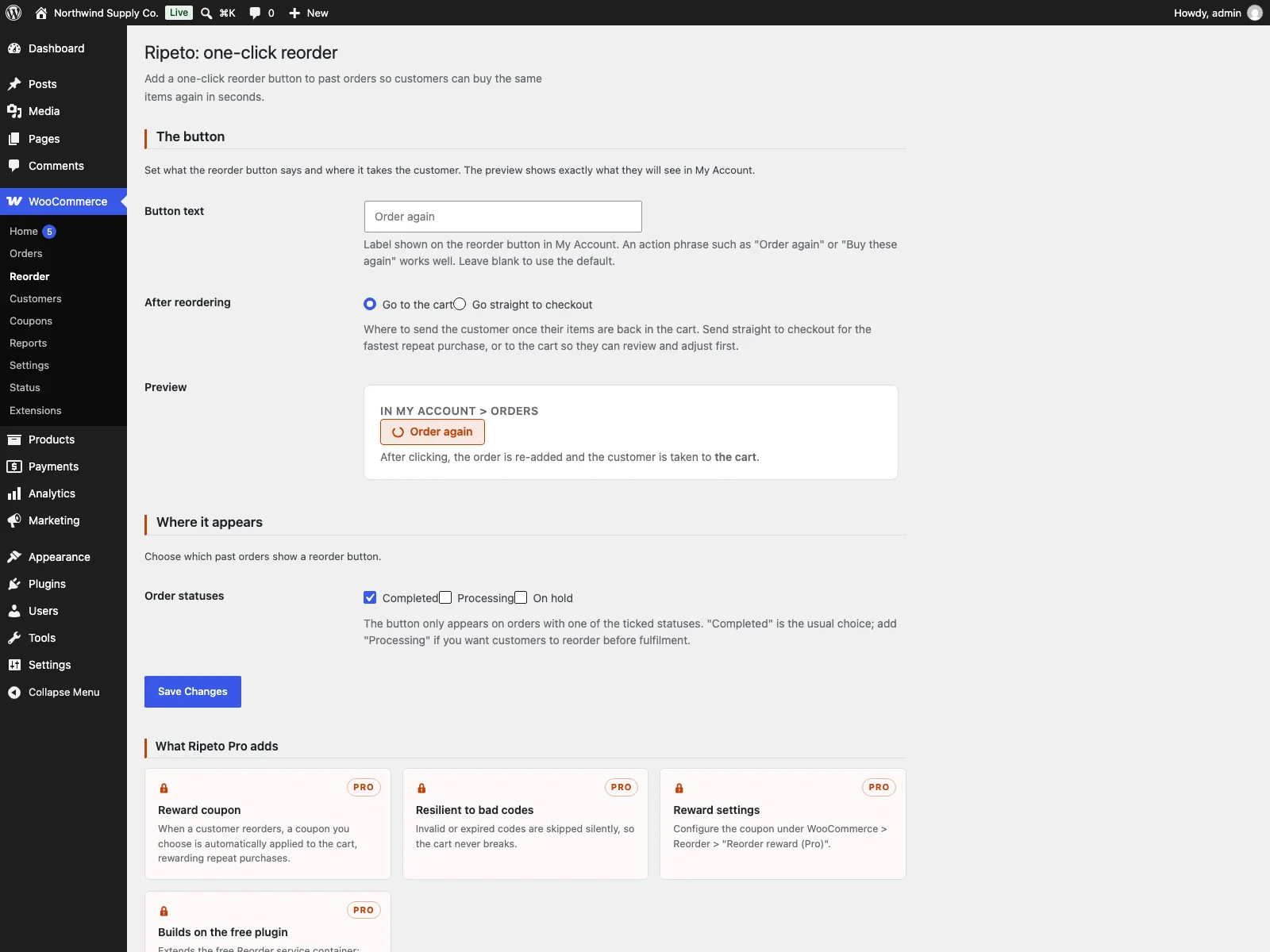The image size is (1270, 952).
Task: Click the Collapse Menu arrow icon
Action: point(14,693)
